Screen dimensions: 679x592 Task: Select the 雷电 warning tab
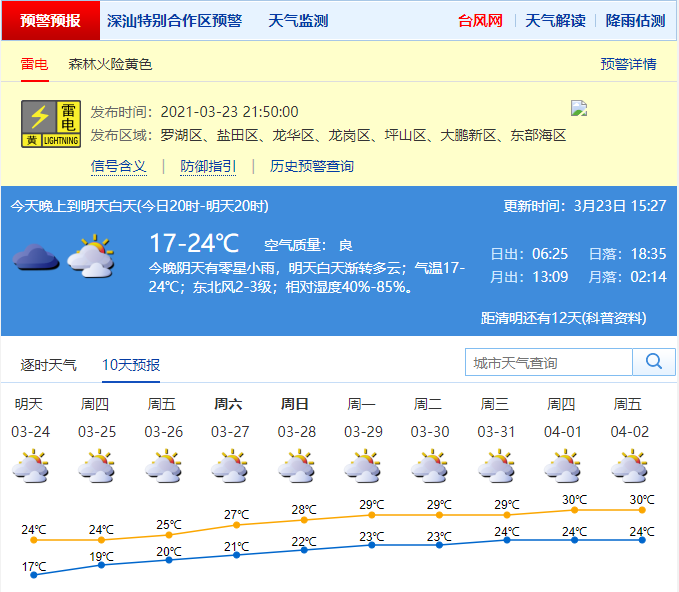pos(34,64)
